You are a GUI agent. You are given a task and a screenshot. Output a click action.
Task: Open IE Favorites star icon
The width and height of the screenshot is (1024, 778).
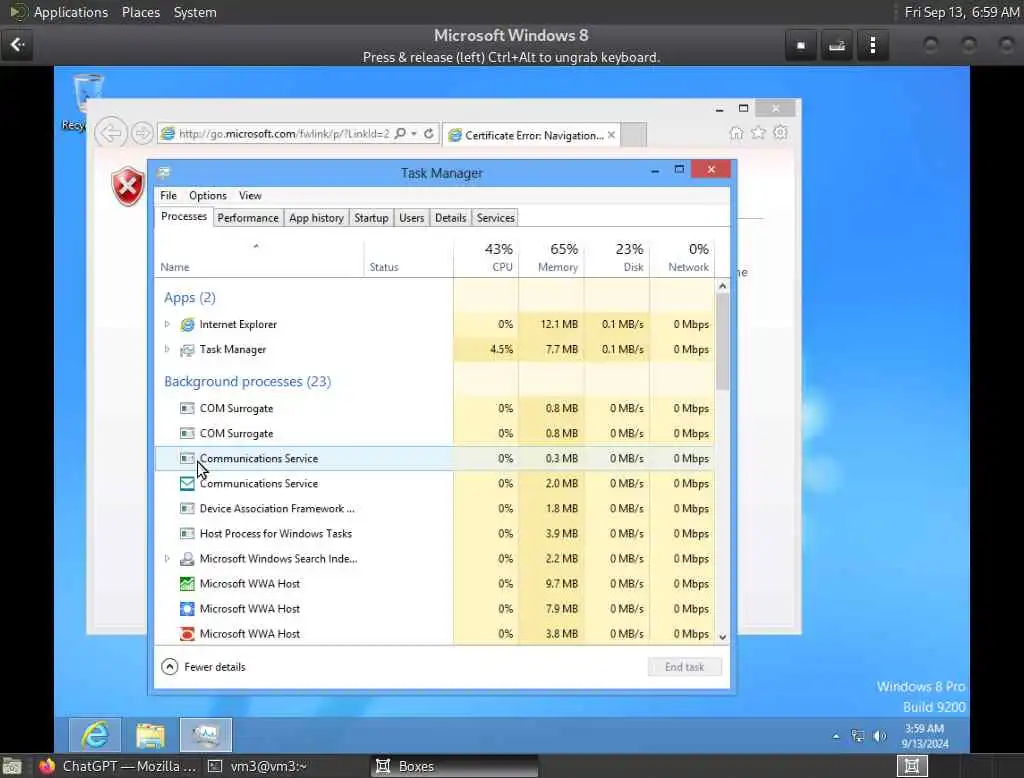pos(758,133)
